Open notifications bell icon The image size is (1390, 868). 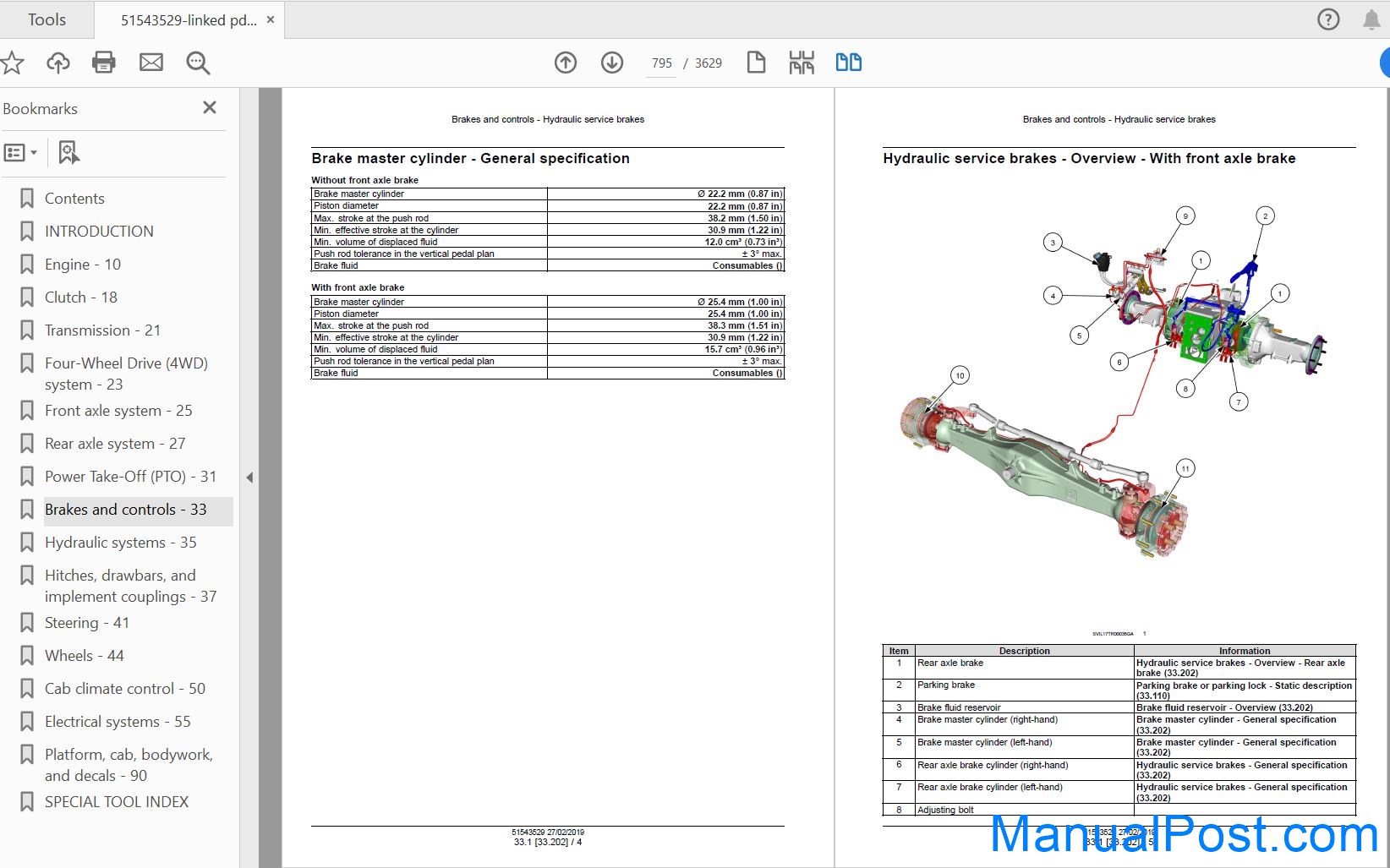[1371, 19]
